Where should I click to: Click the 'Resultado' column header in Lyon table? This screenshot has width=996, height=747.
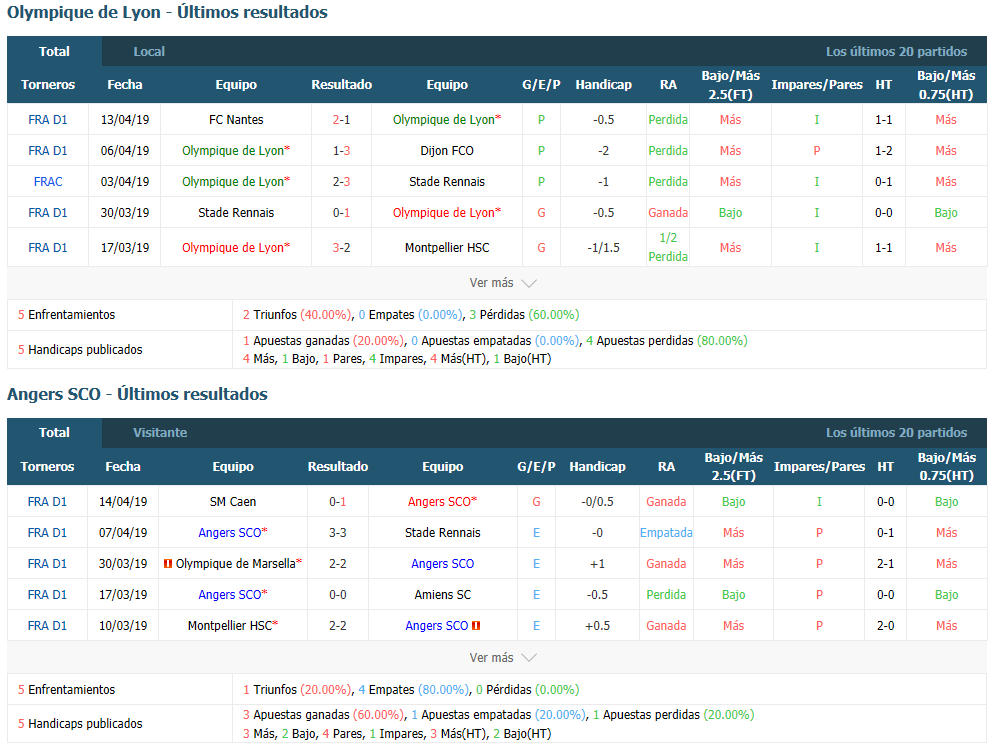pos(341,84)
